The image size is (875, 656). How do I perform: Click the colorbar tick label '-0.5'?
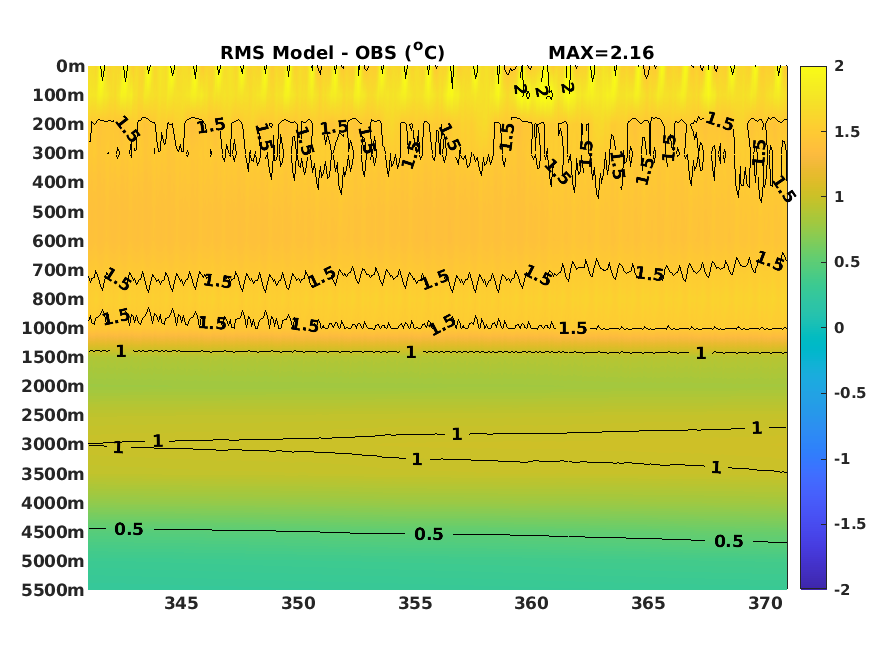(x=850, y=393)
